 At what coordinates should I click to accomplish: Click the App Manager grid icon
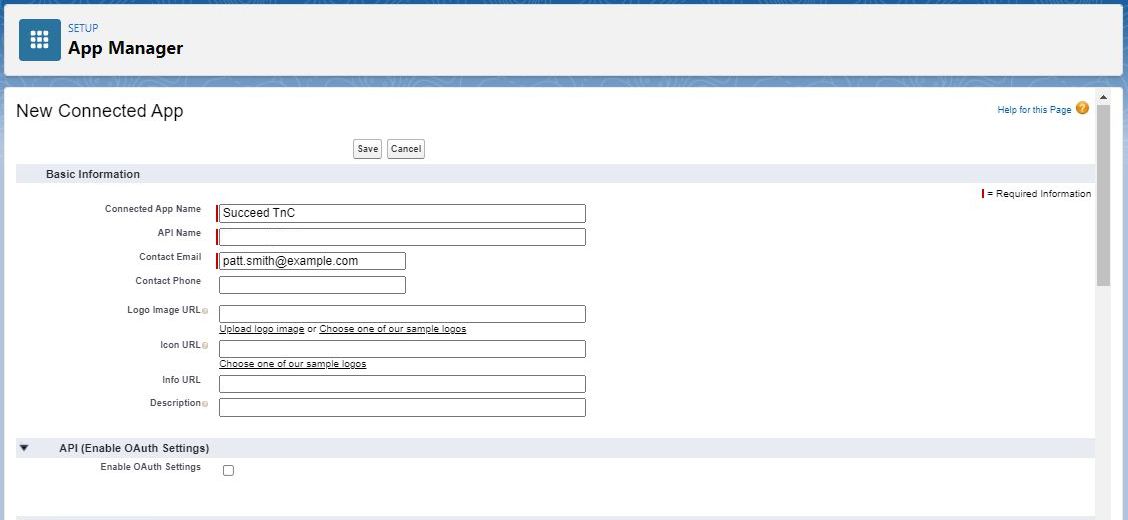tap(40, 40)
